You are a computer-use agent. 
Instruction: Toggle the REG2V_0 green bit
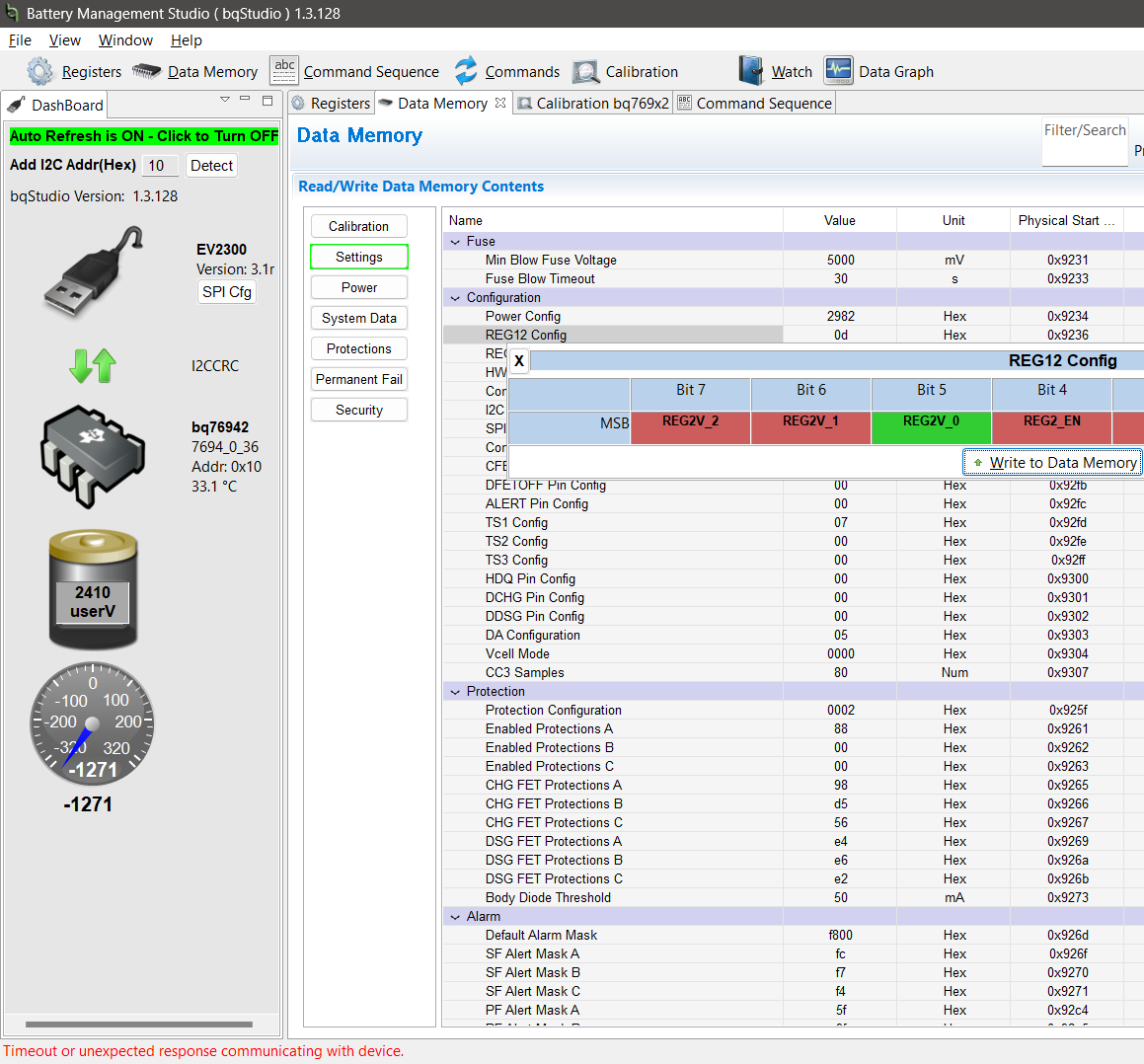click(x=931, y=427)
